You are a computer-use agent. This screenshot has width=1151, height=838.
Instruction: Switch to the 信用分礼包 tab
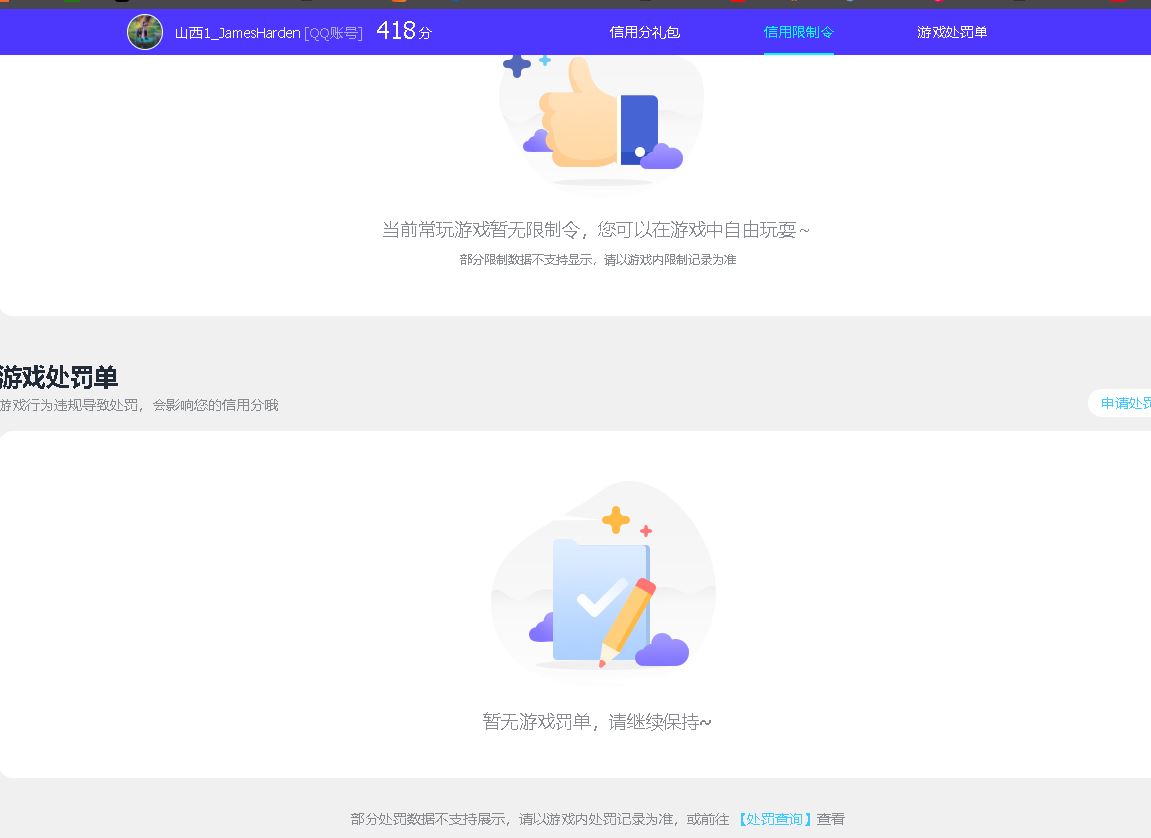point(644,32)
